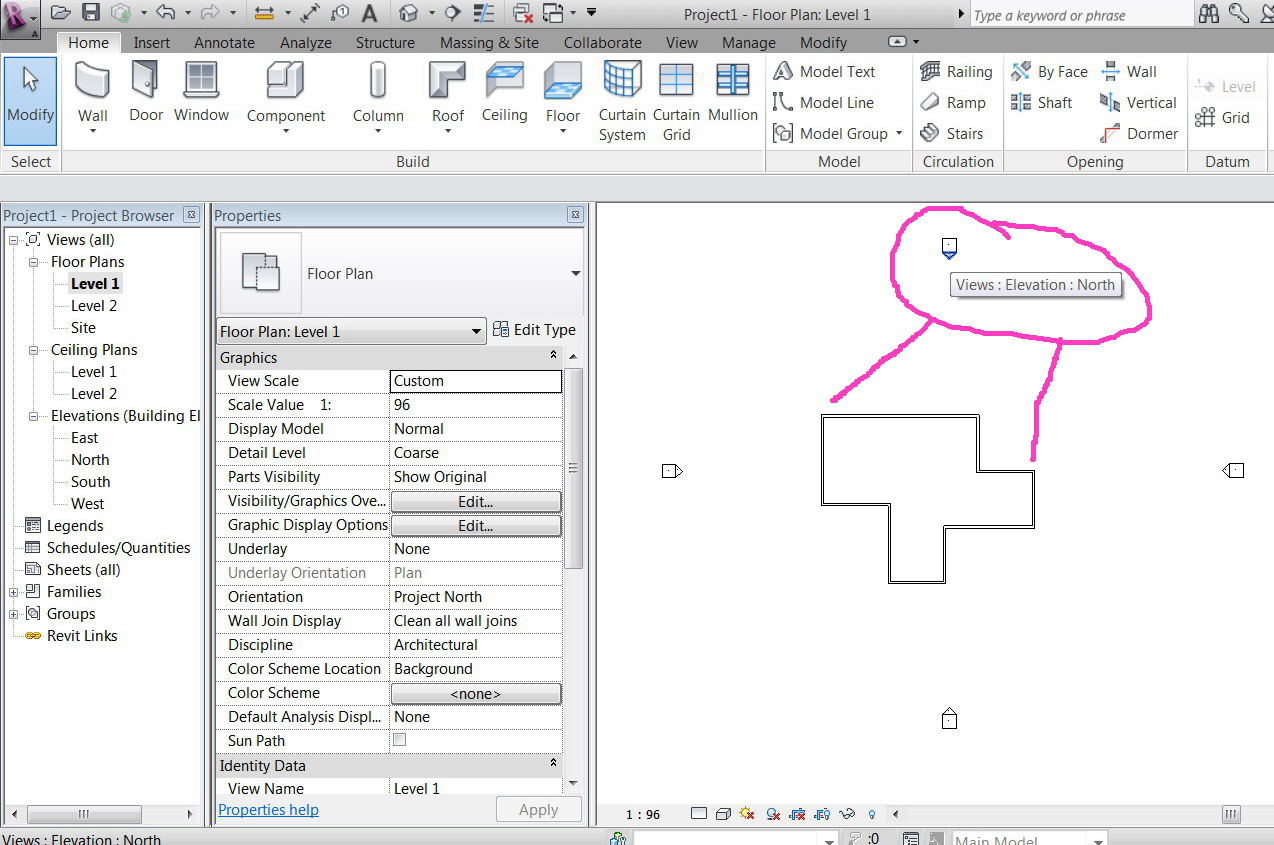The width and height of the screenshot is (1274, 845).
Task: Open the Massing & Site tab
Action: [489, 42]
